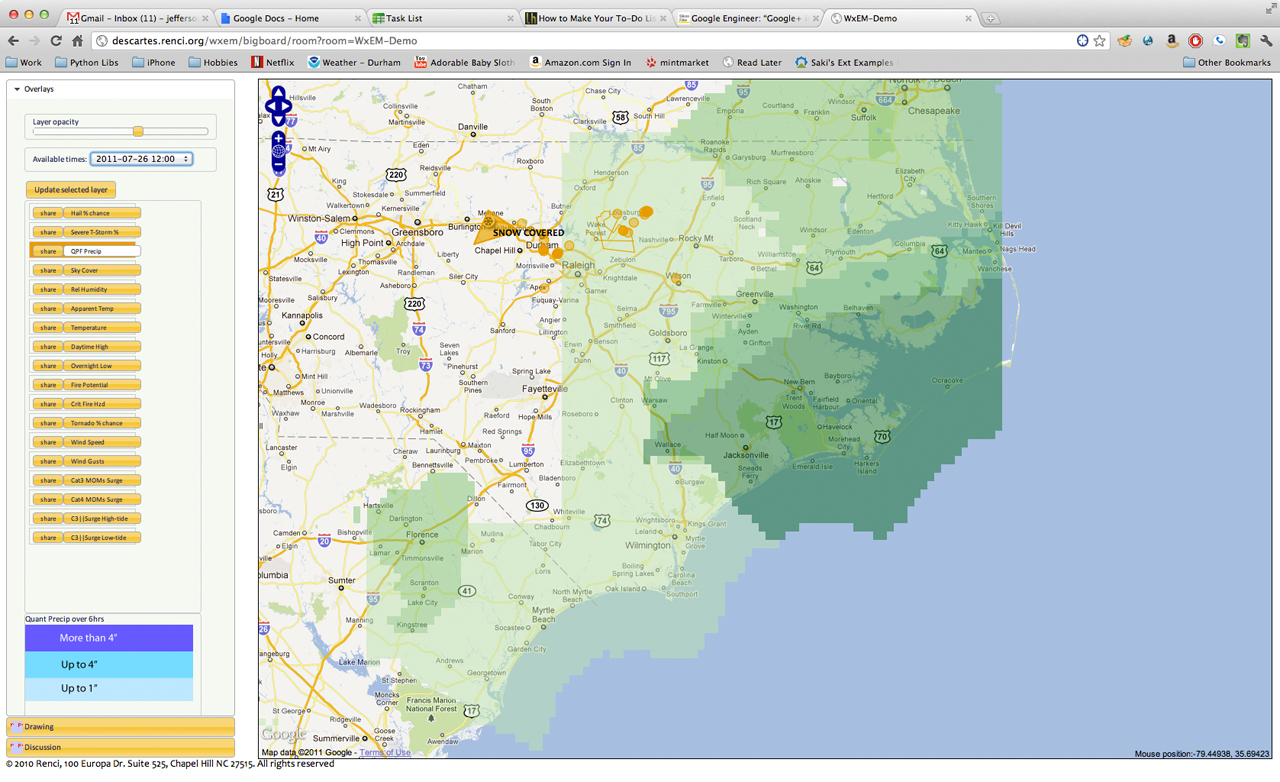Screen dimensions: 1280x782
Task: Open the Evernote extension icon
Action: 1242,41
